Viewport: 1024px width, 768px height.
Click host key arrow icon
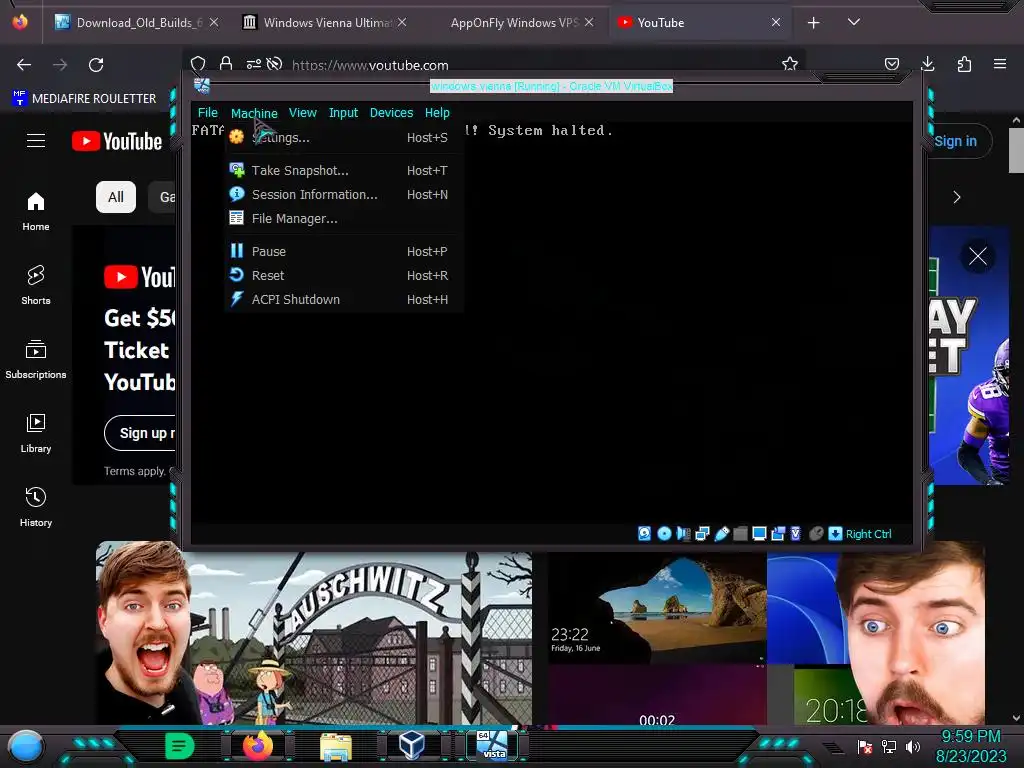click(x=835, y=534)
